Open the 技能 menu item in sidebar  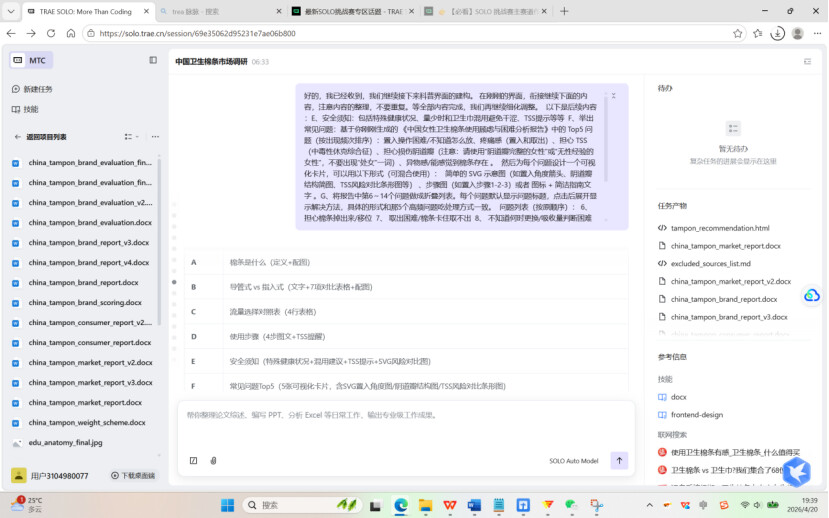[31, 109]
